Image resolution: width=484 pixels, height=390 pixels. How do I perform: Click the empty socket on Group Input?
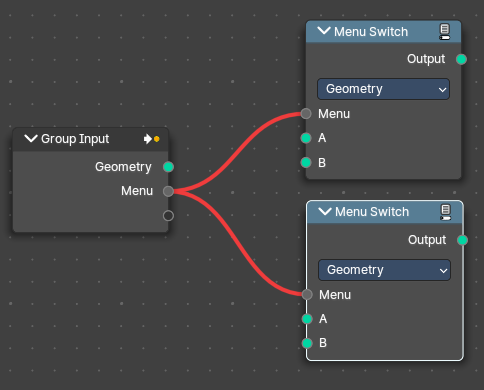[x=168, y=216]
